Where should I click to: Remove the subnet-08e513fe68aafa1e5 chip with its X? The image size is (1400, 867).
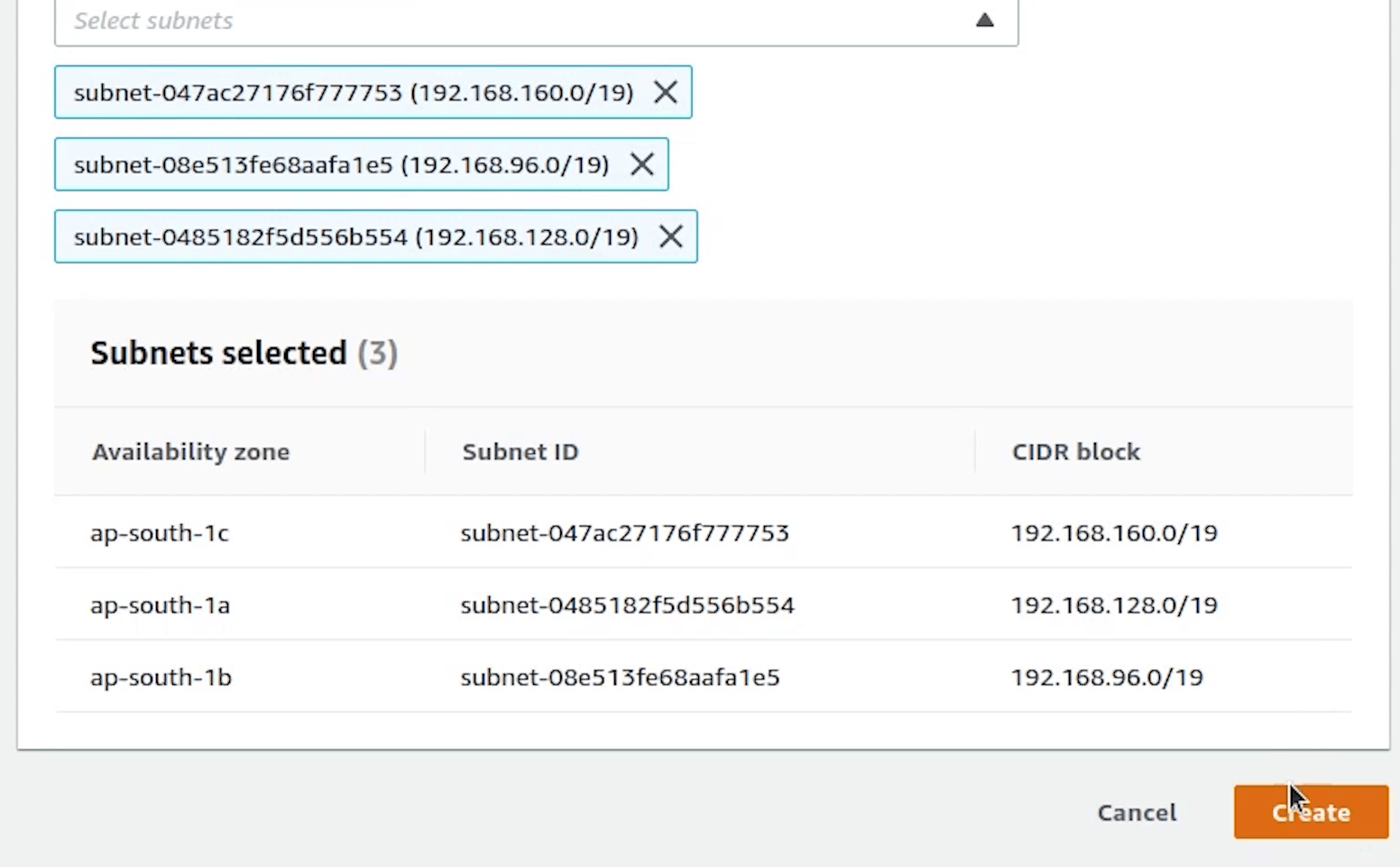click(x=641, y=164)
